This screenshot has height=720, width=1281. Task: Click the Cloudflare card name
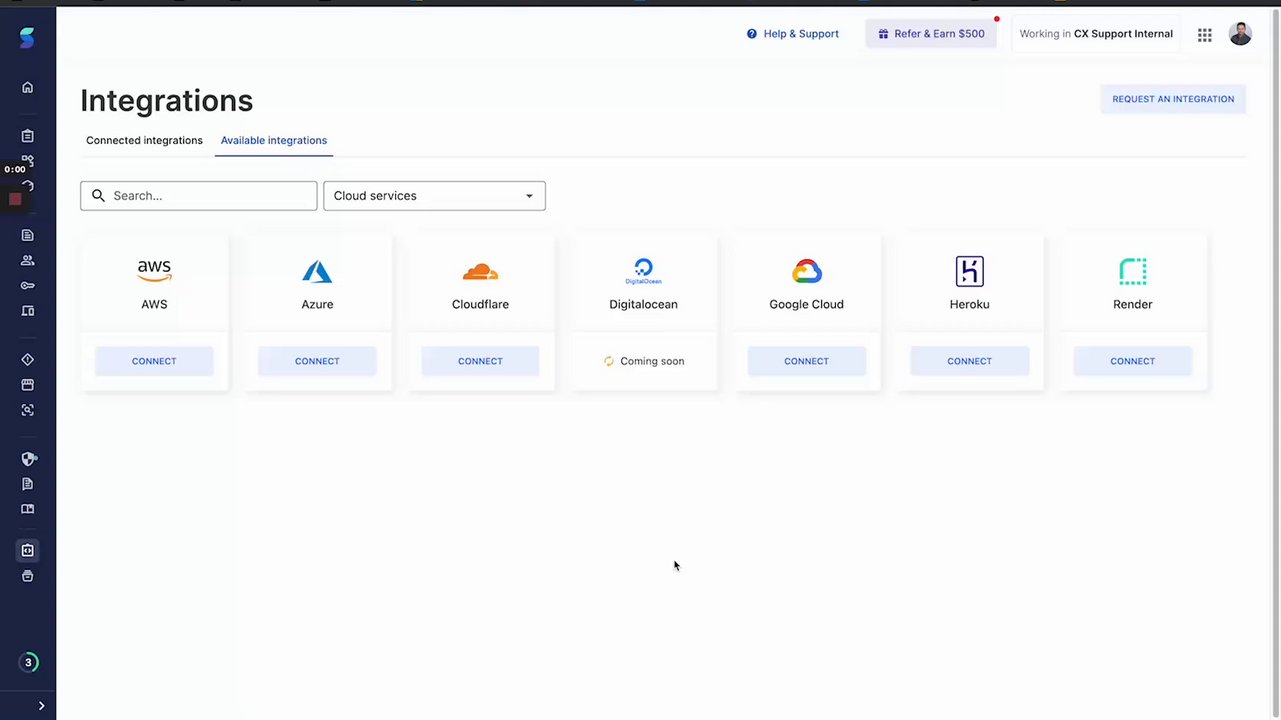(x=480, y=304)
